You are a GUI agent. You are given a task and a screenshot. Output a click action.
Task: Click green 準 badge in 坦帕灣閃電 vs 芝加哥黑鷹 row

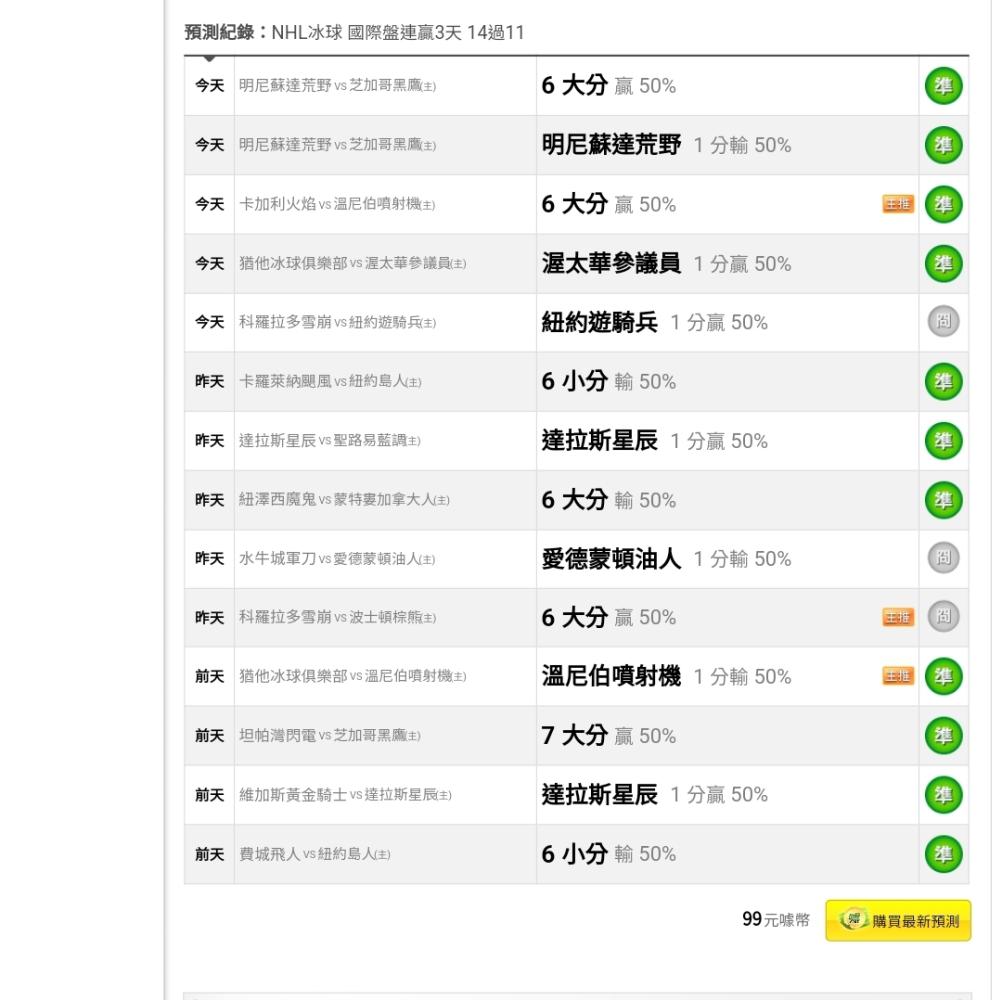click(x=943, y=735)
